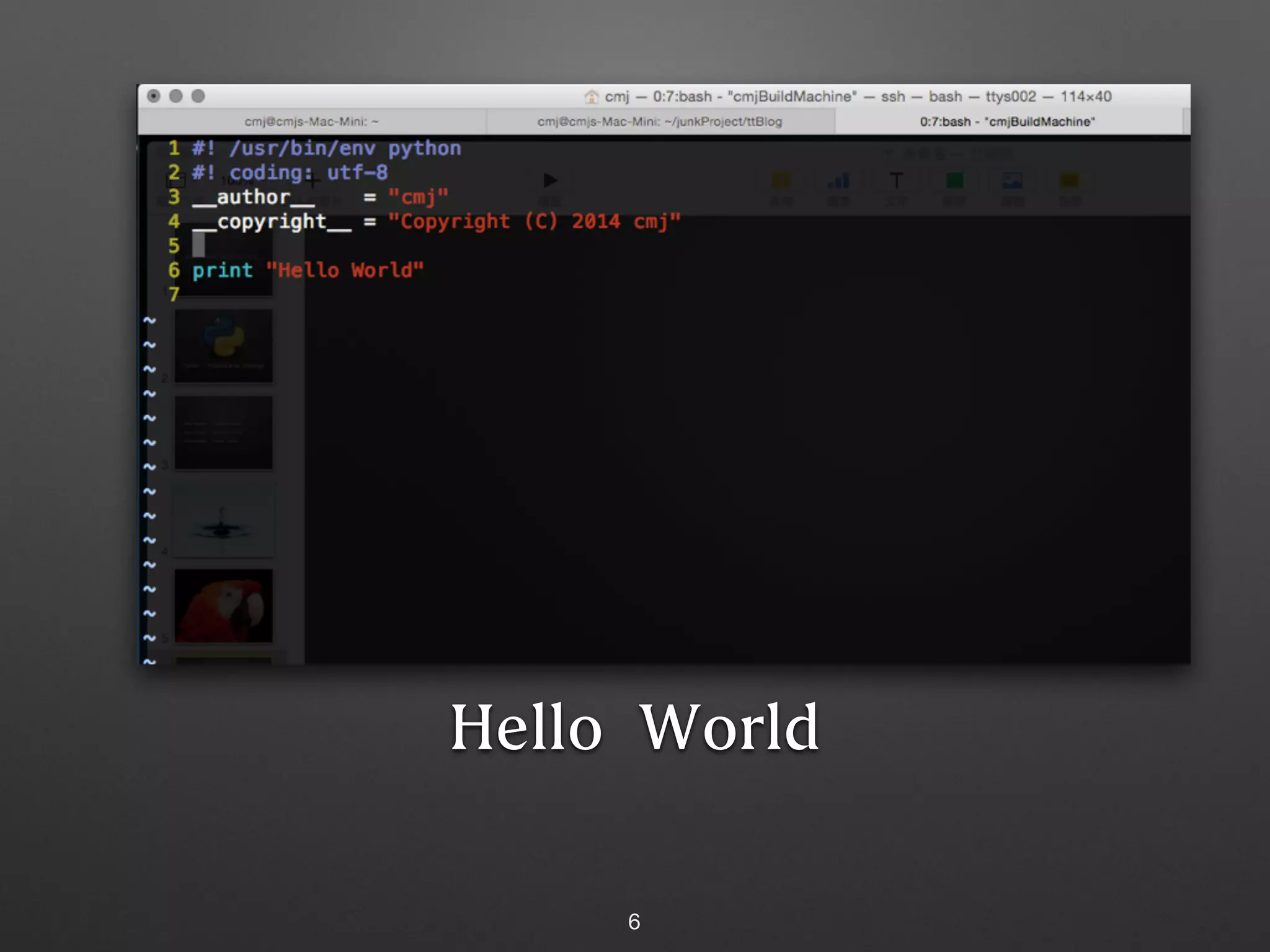
Task: Select the 'cmj@cmjs-Mac-Mini: ~' terminal tab
Action: click(x=311, y=121)
